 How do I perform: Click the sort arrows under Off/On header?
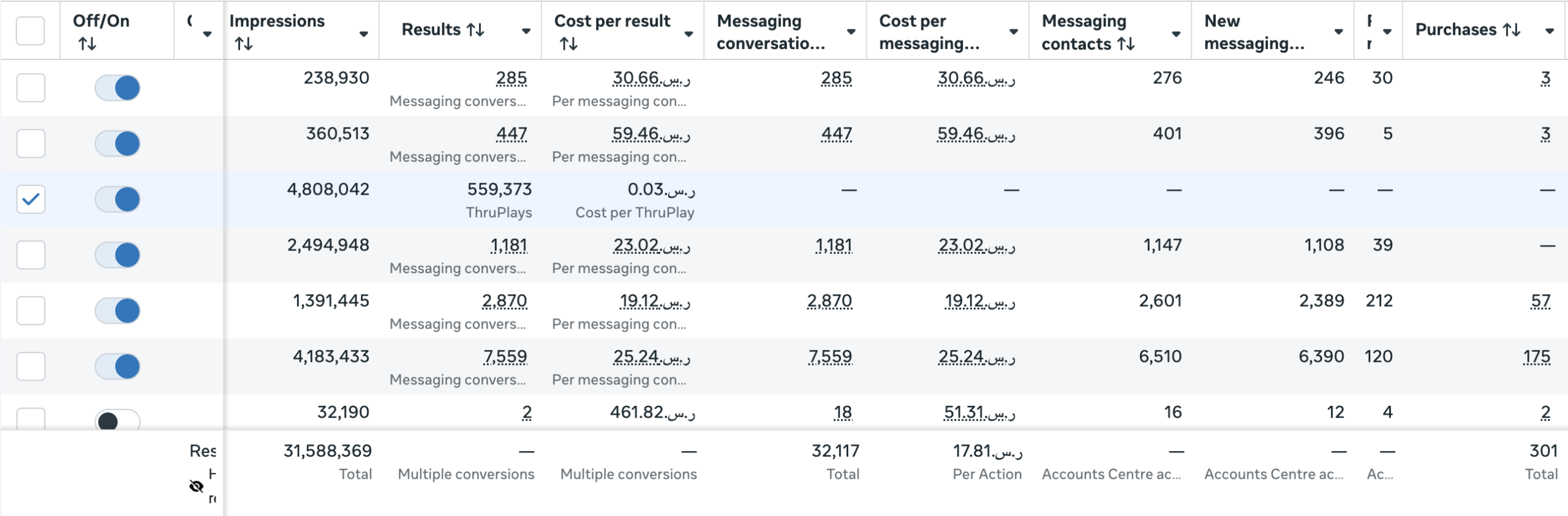pyautogui.click(x=87, y=44)
